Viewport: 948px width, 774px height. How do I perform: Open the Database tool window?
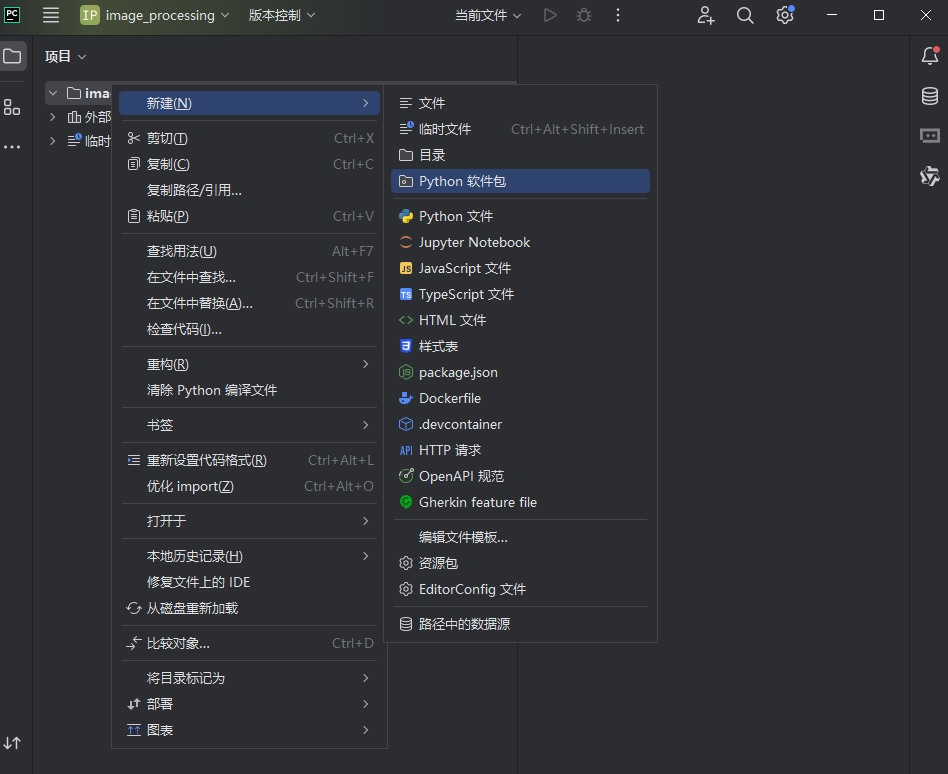point(930,96)
